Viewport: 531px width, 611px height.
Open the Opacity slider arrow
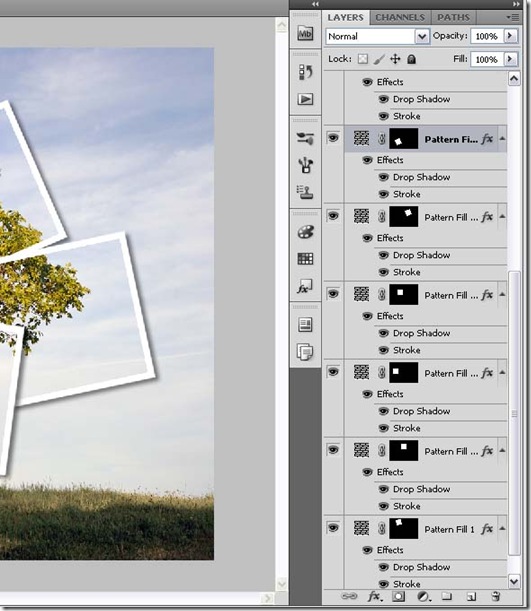point(510,36)
